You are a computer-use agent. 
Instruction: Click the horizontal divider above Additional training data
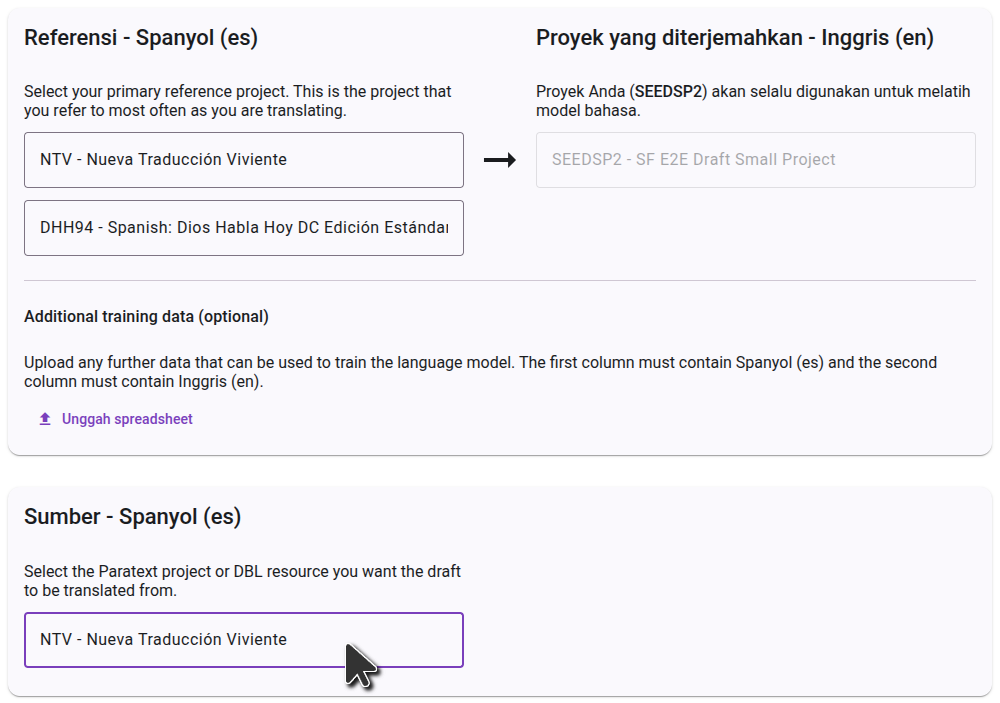point(500,280)
